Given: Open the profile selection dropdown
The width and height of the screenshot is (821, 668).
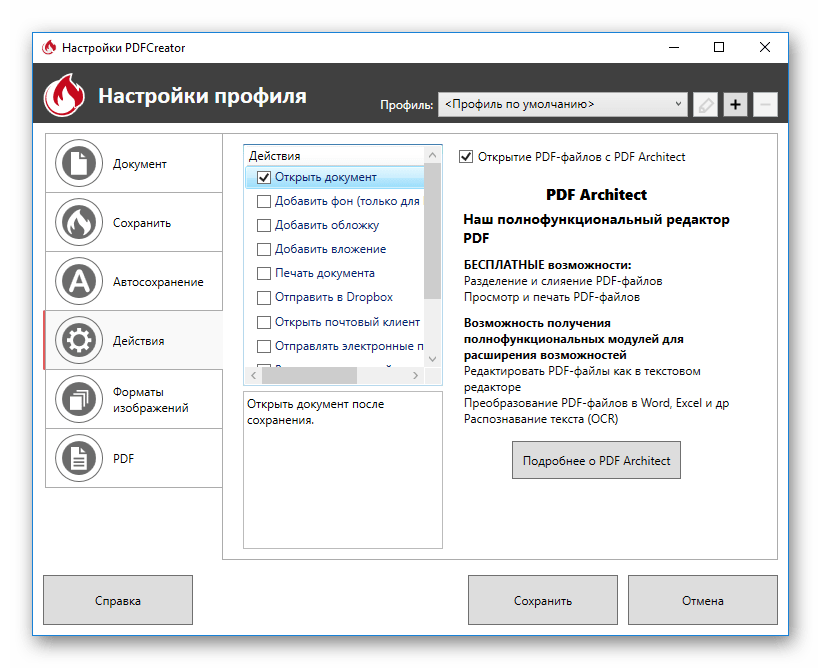Looking at the screenshot, I should pyautogui.click(x=562, y=104).
